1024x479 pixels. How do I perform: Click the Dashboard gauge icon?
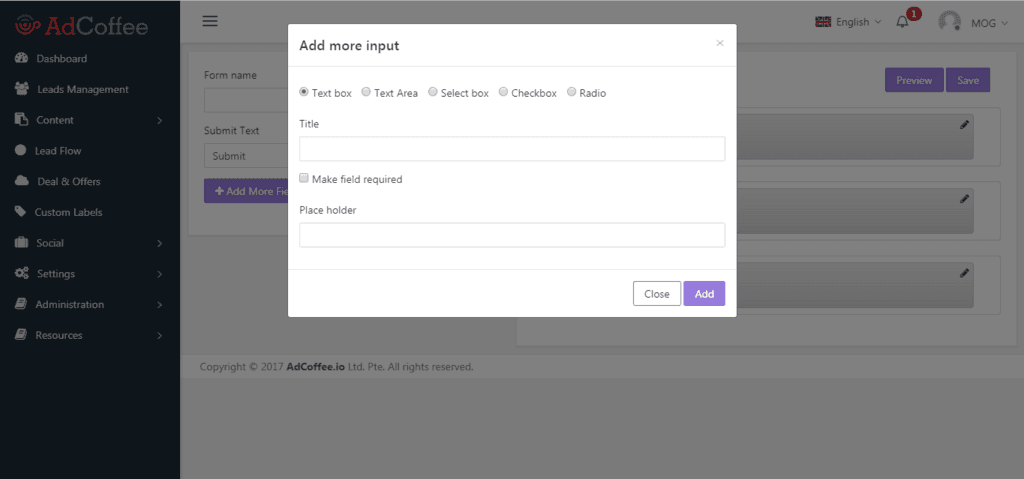click(21, 58)
